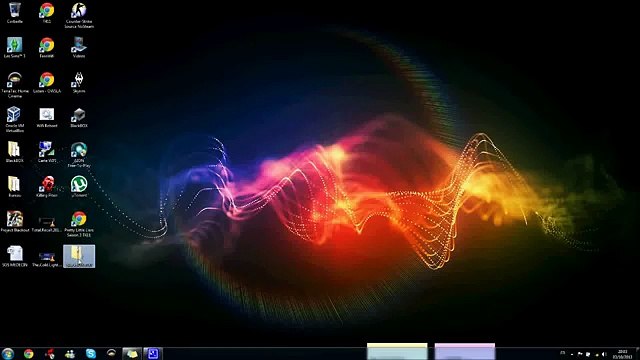The width and height of the screenshot is (640, 360).
Task: Launch the BlackBOX cube shortcut
Action: (79, 118)
